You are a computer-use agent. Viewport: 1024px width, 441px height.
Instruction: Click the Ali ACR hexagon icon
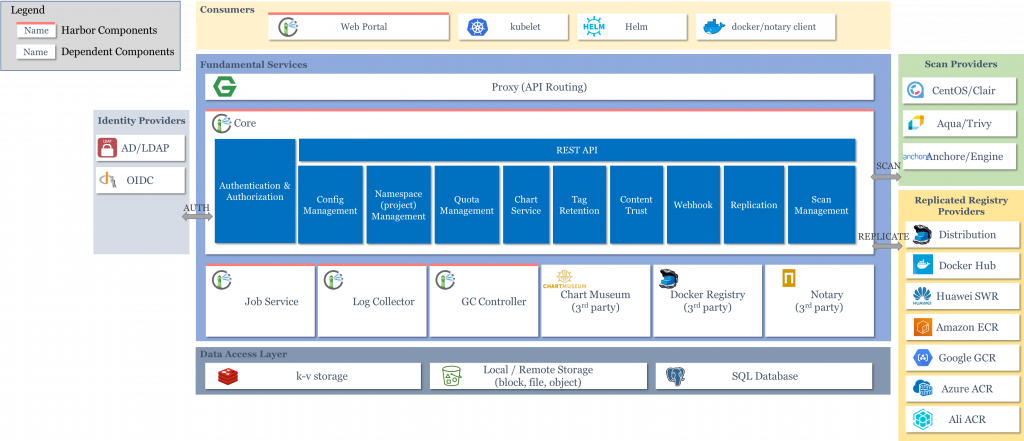click(922, 419)
